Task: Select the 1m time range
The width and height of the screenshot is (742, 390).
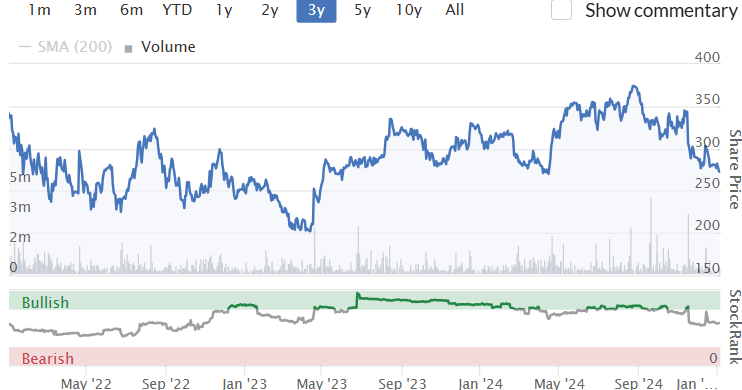Action: coord(39,9)
